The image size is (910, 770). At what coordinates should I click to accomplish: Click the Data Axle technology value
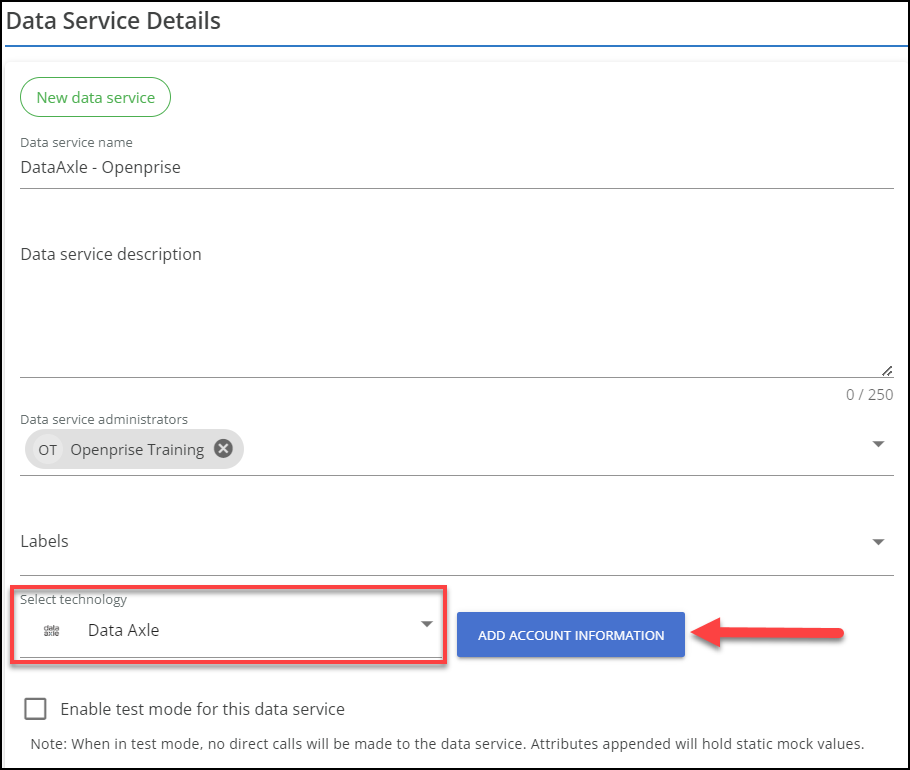[124, 630]
